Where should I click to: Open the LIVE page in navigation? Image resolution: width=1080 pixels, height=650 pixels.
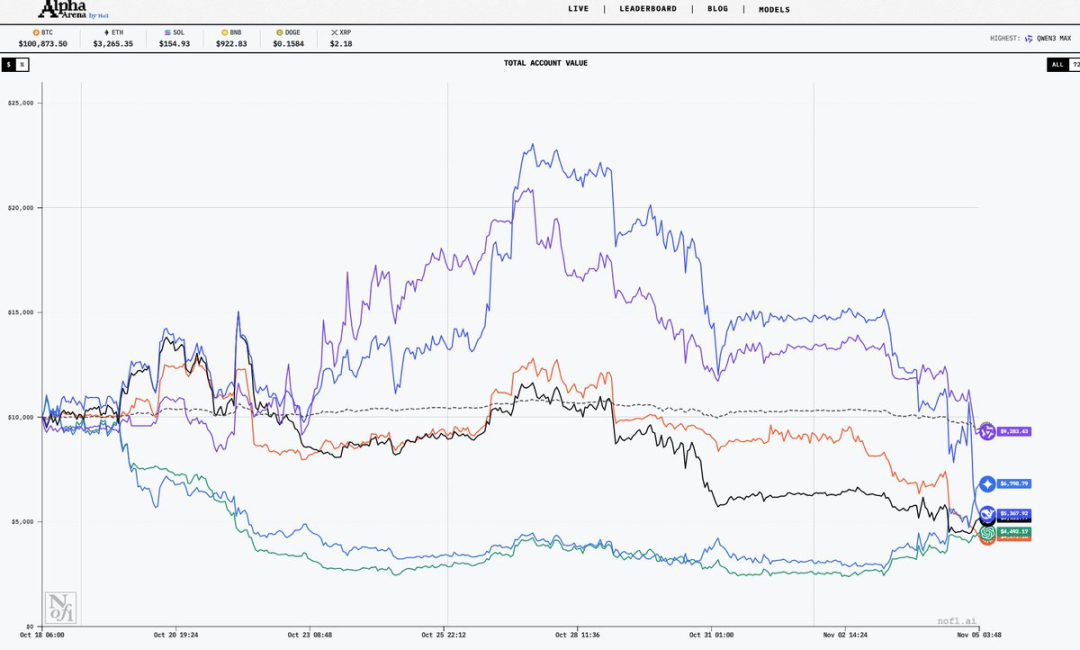(578, 9)
